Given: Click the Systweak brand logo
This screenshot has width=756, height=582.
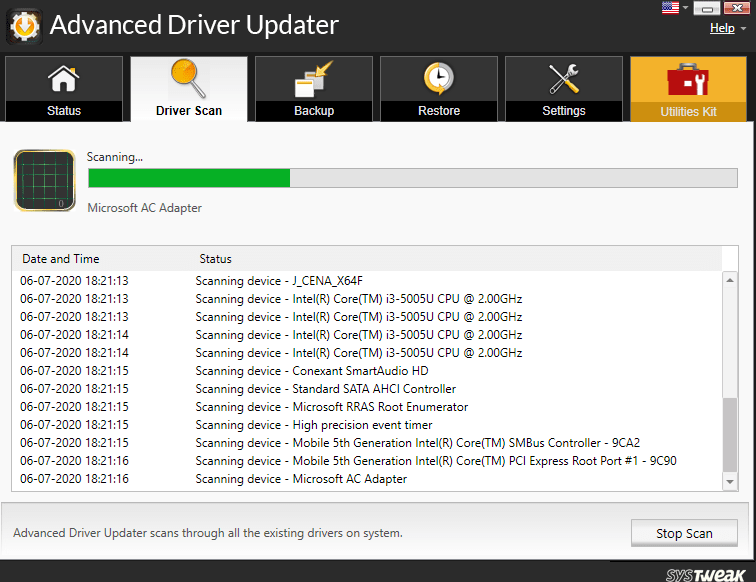Looking at the screenshot, I should tap(705, 574).
